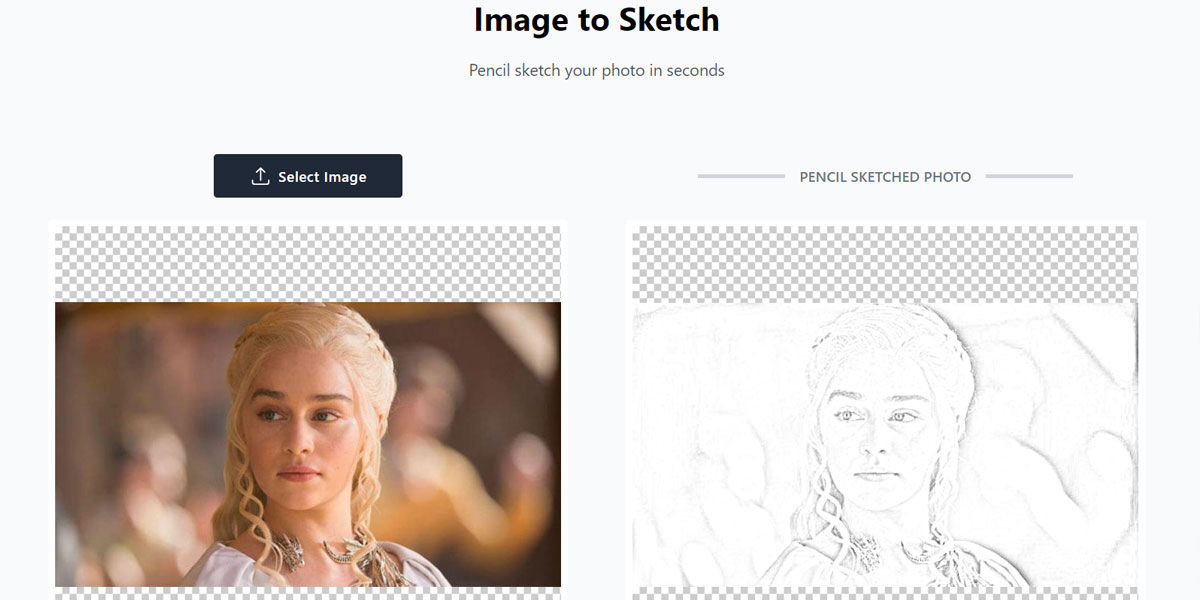Viewport: 1200px width, 600px height.
Task: Click "Pencil sketch your photo in seconds" subtitle
Action: click(x=597, y=71)
